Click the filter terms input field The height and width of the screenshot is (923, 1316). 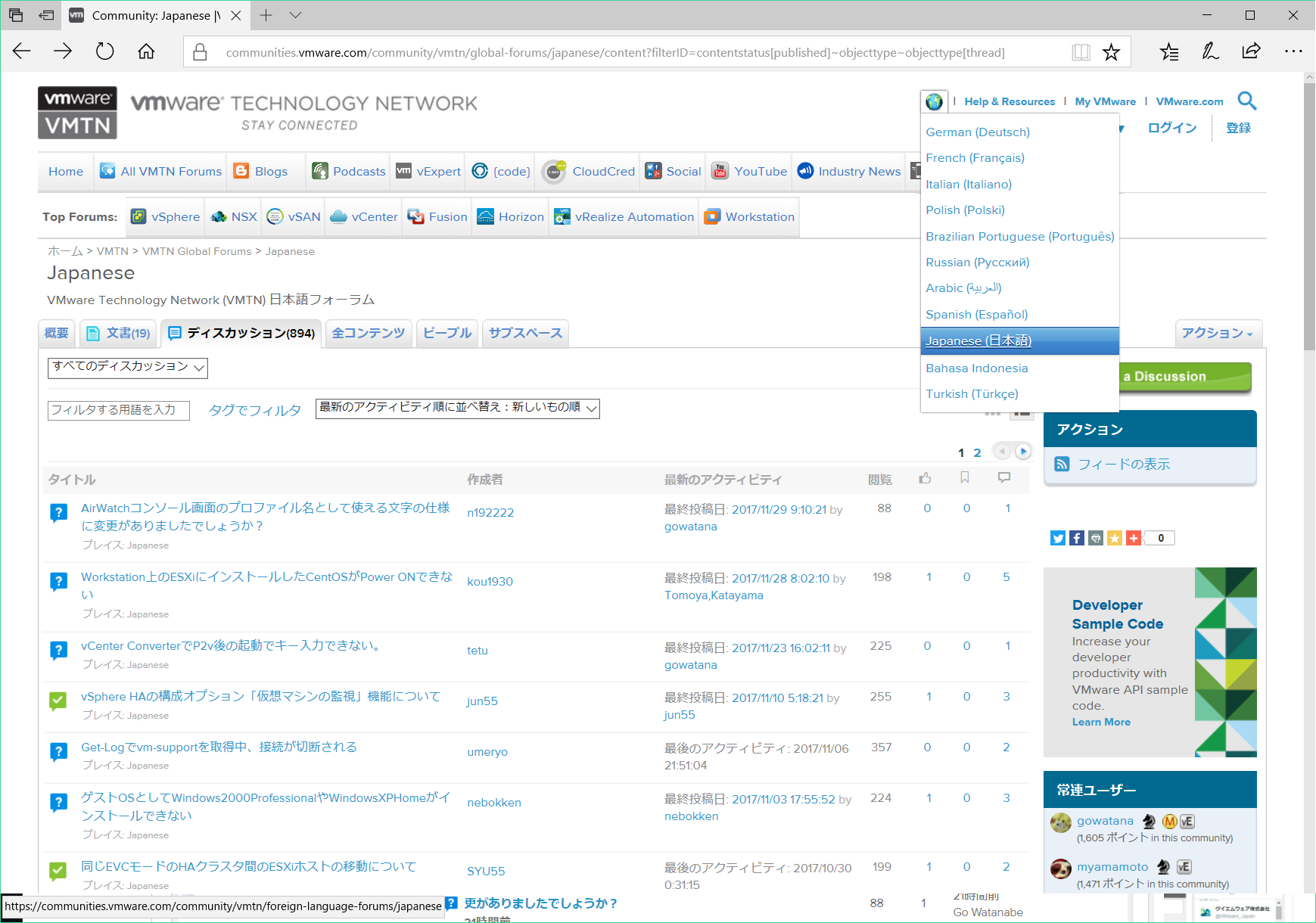click(x=119, y=410)
